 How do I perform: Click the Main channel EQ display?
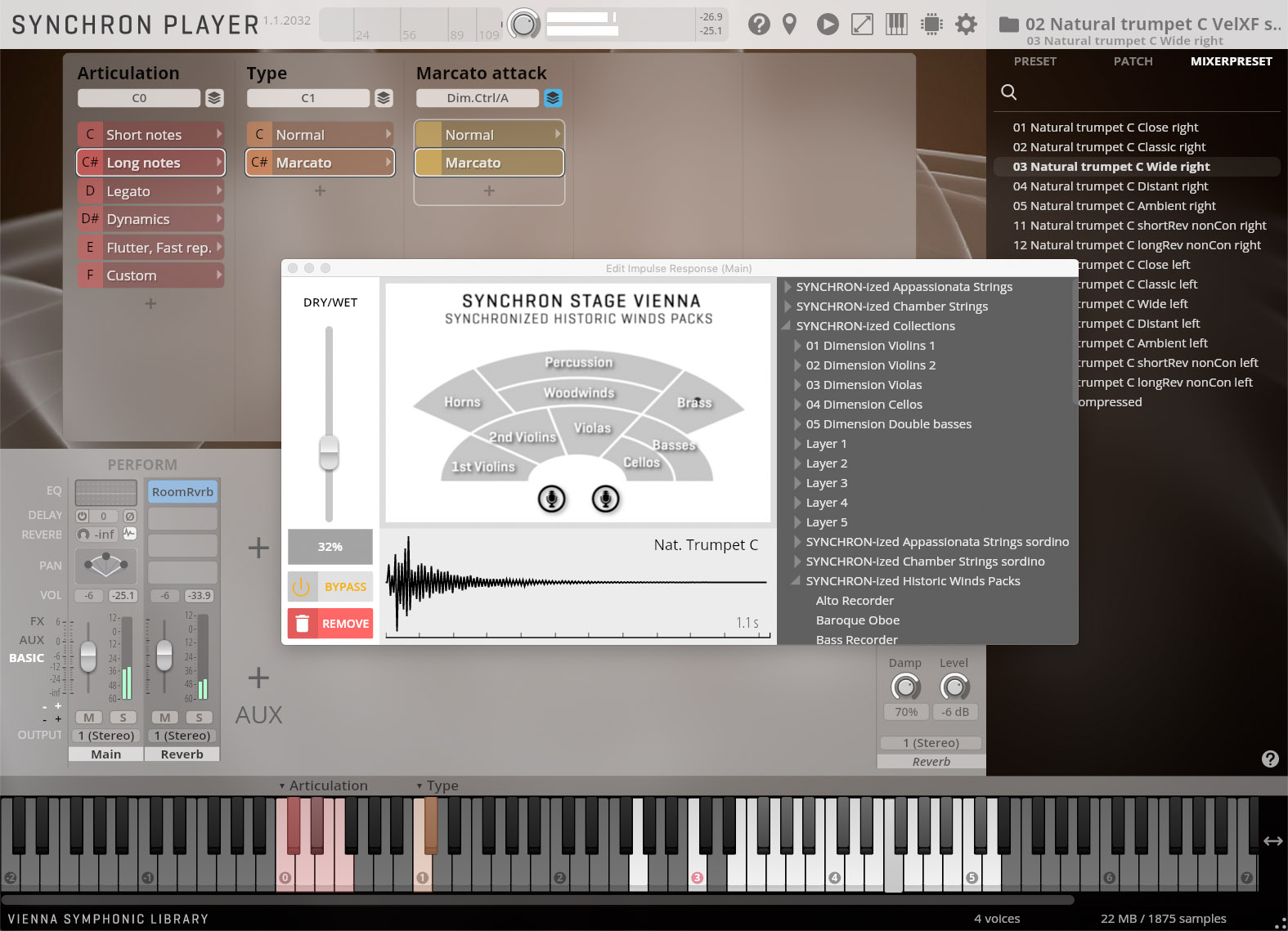[x=105, y=492]
